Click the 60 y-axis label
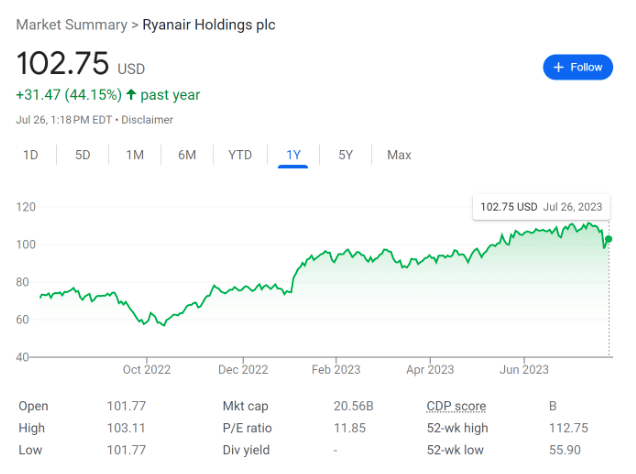Image resolution: width=636 pixels, height=474 pixels. [x=22, y=320]
